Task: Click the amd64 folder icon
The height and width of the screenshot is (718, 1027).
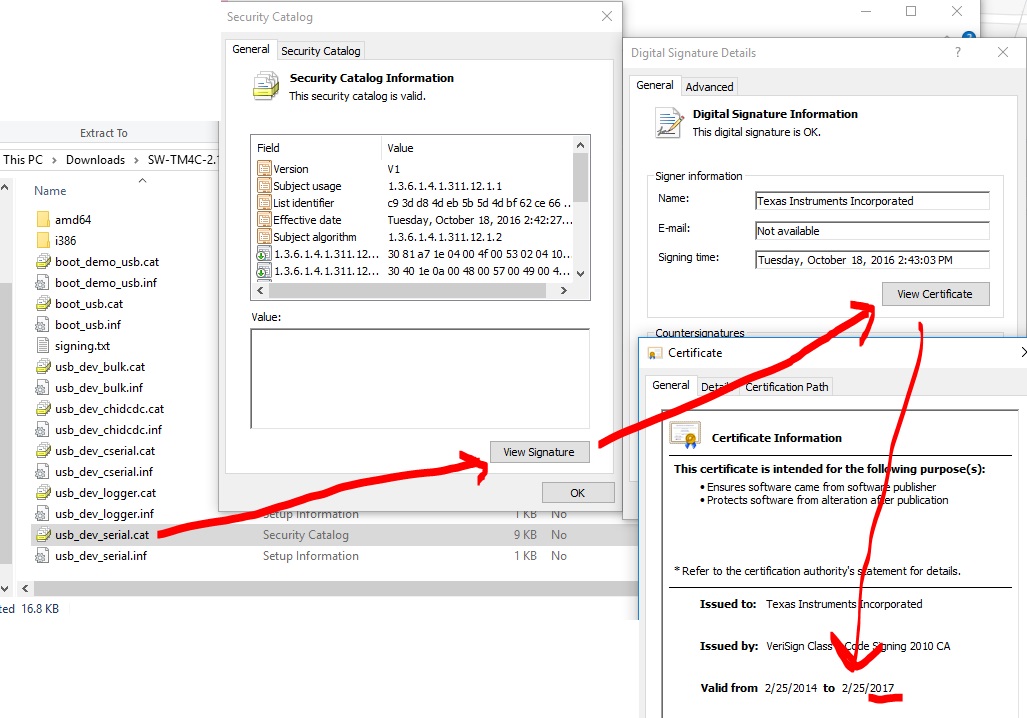Action: 43,219
